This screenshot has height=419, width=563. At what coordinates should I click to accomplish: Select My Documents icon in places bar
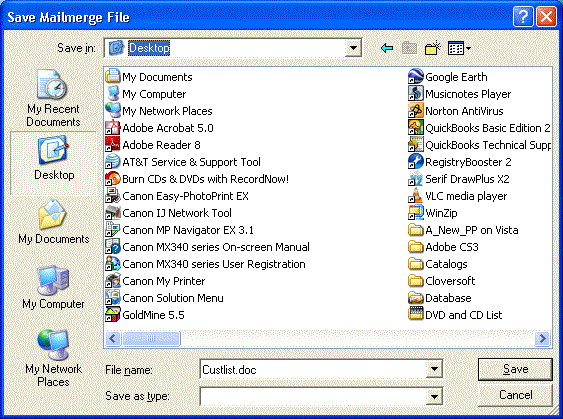pos(53,222)
